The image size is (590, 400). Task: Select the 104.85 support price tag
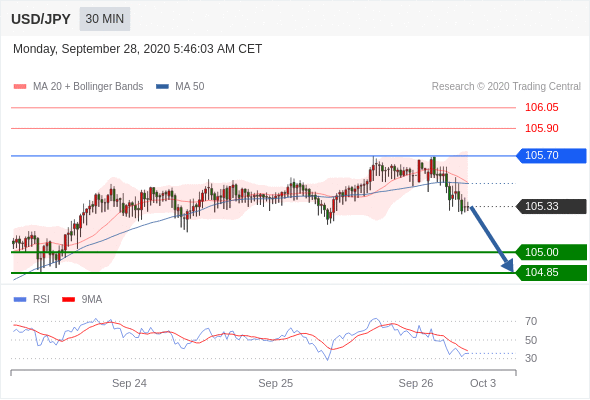[551, 272]
